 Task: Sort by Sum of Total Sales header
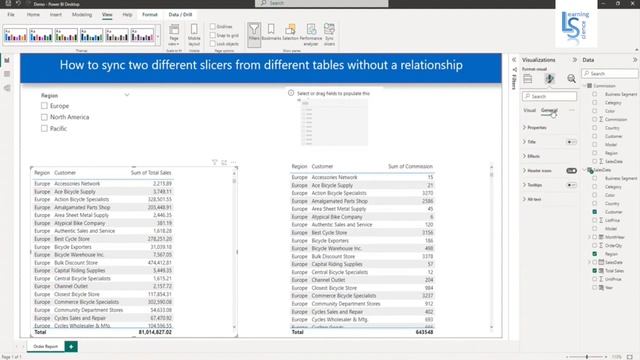click(151, 173)
